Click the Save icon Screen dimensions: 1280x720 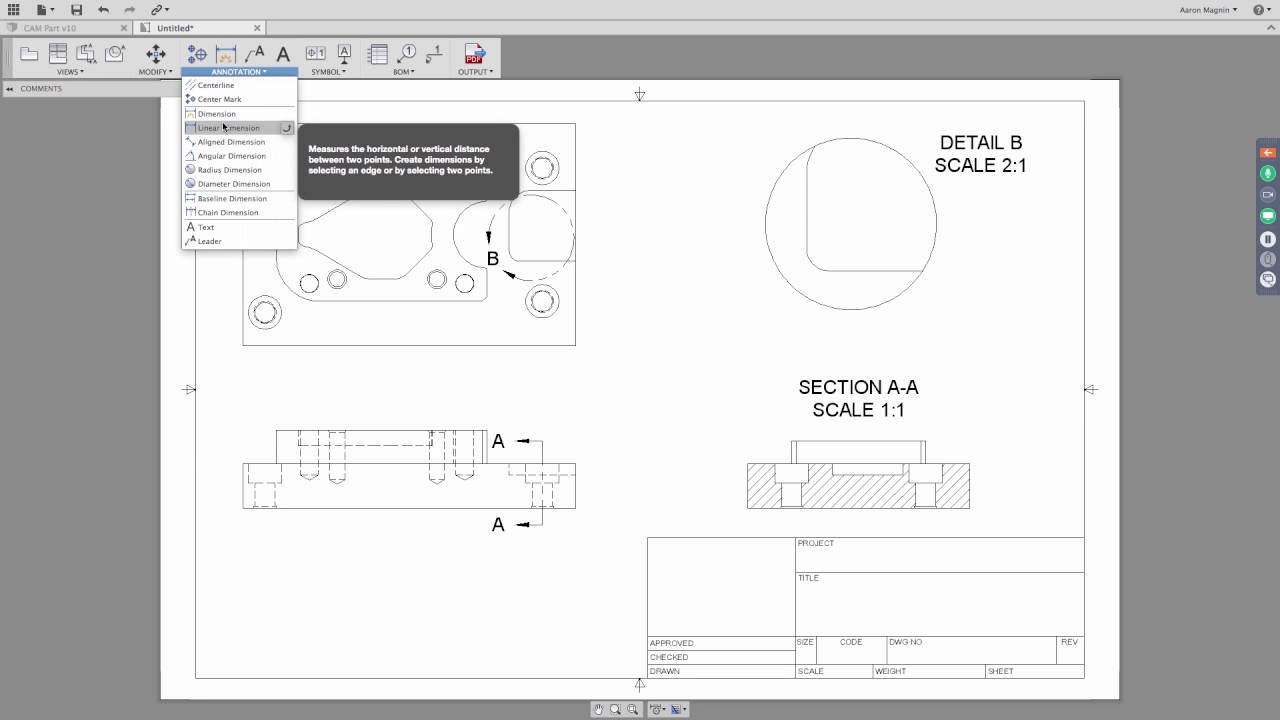[76, 10]
